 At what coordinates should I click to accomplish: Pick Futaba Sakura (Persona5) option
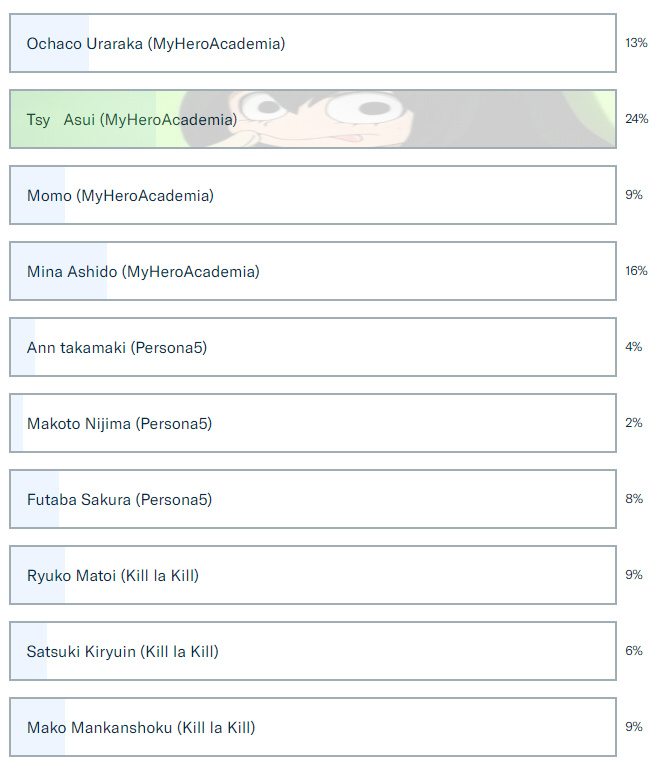click(x=313, y=499)
